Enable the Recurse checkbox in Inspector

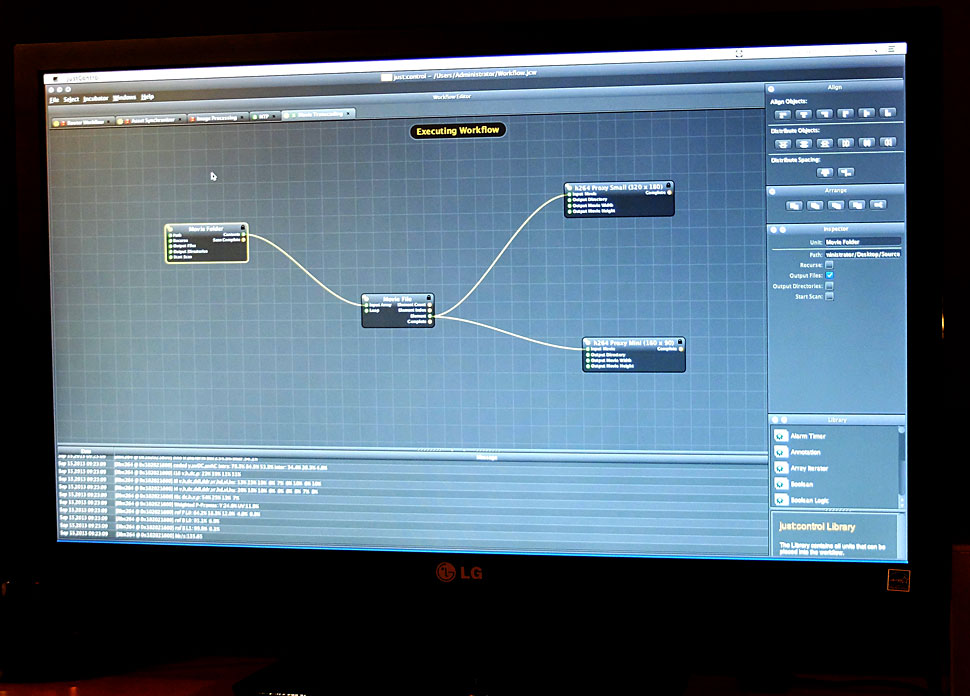tap(829, 264)
